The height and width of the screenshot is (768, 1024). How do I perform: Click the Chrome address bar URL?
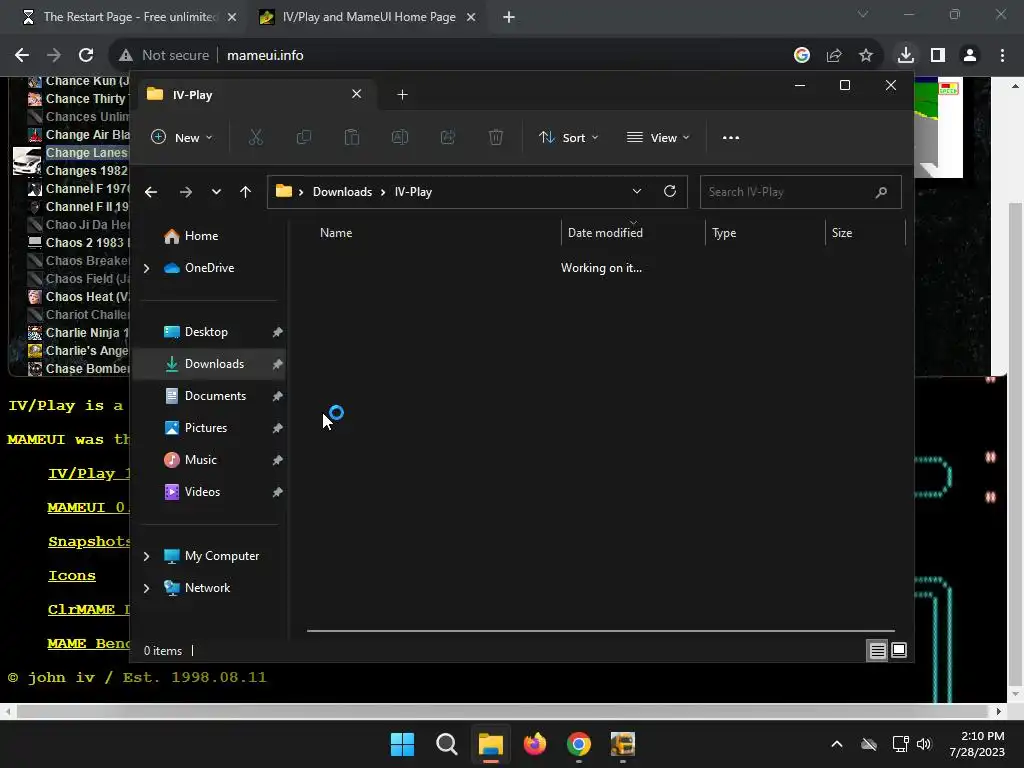(x=265, y=56)
